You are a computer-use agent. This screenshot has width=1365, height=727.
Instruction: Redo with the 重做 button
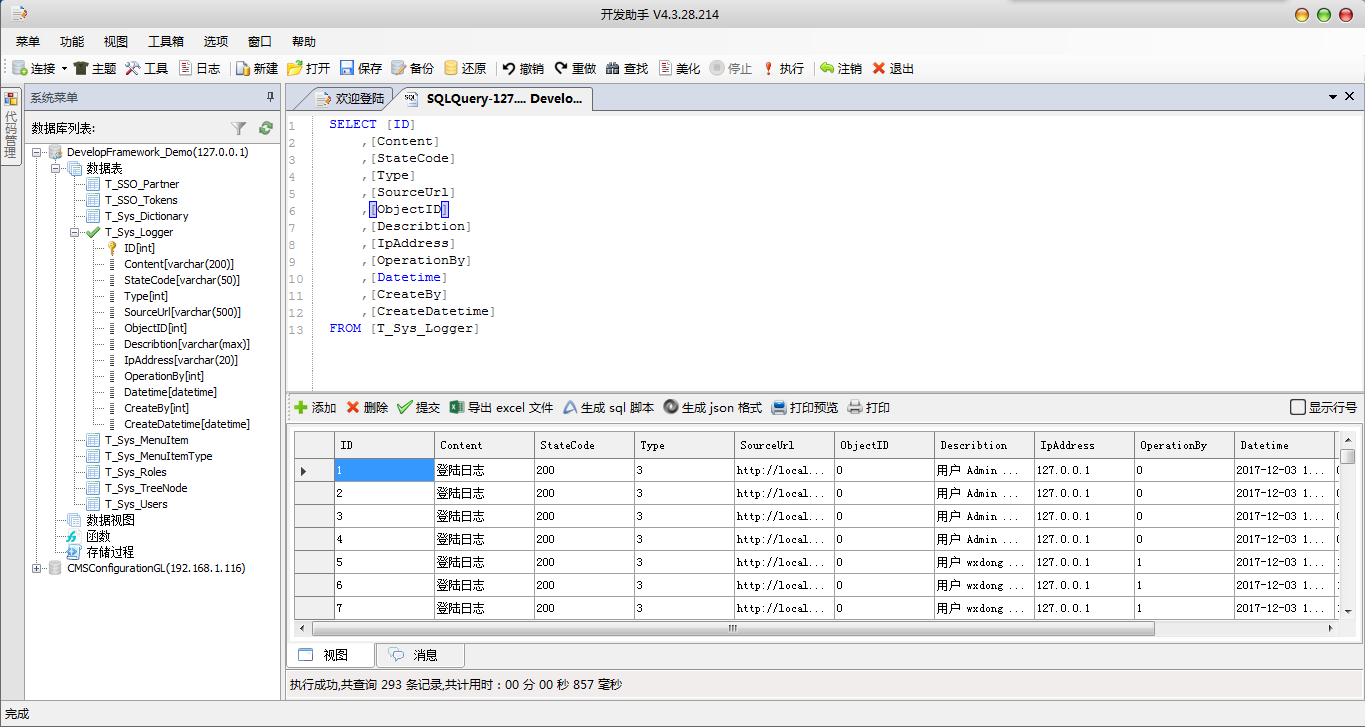coord(575,69)
